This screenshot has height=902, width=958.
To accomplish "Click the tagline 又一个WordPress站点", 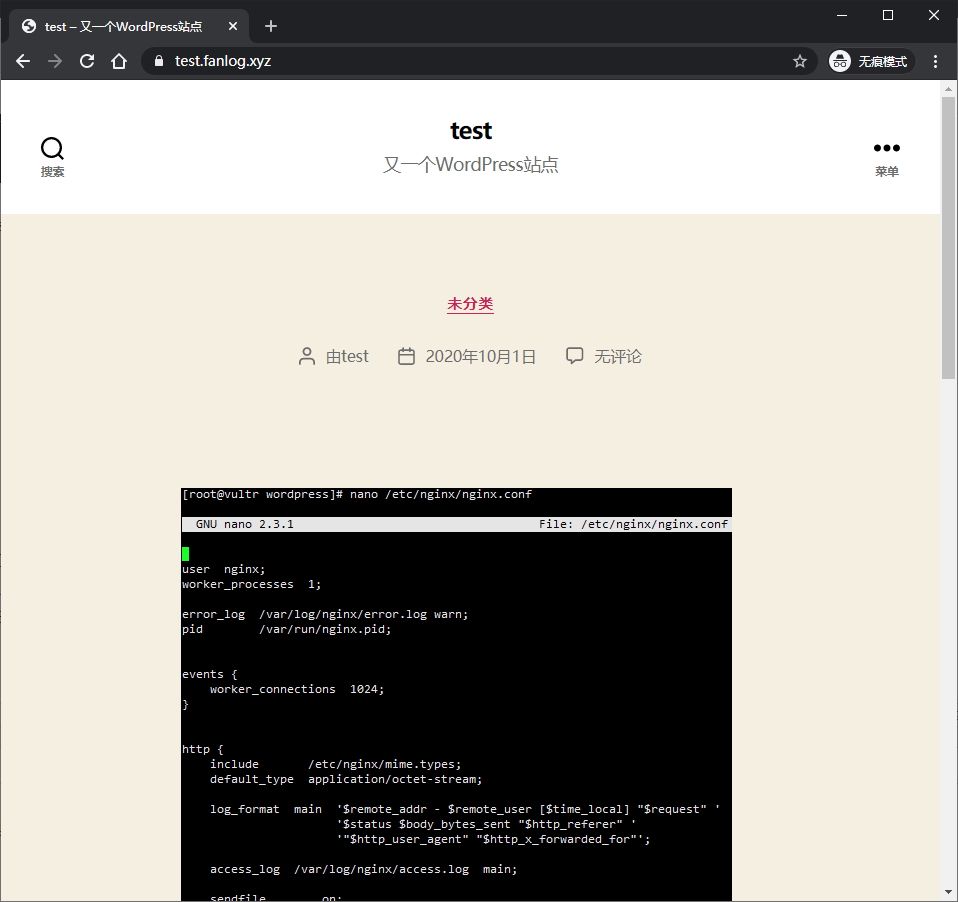I will pyautogui.click(x=470, y=165).
